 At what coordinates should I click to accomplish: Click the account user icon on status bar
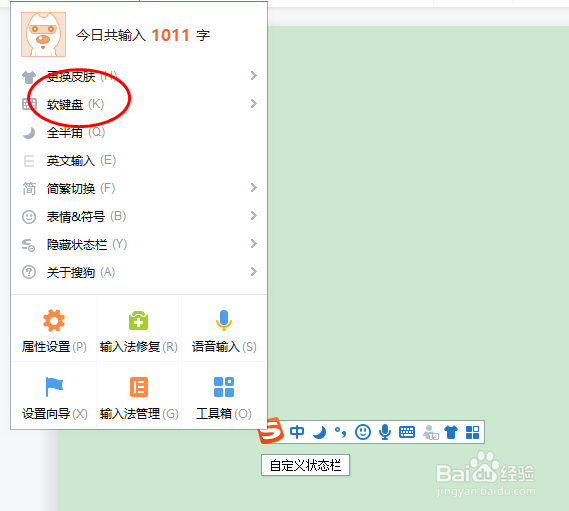430,432
